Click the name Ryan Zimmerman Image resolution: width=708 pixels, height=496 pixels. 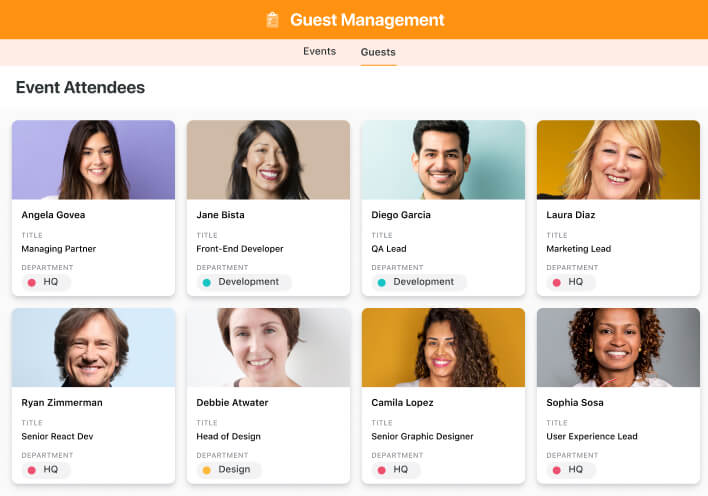point(62,402)
